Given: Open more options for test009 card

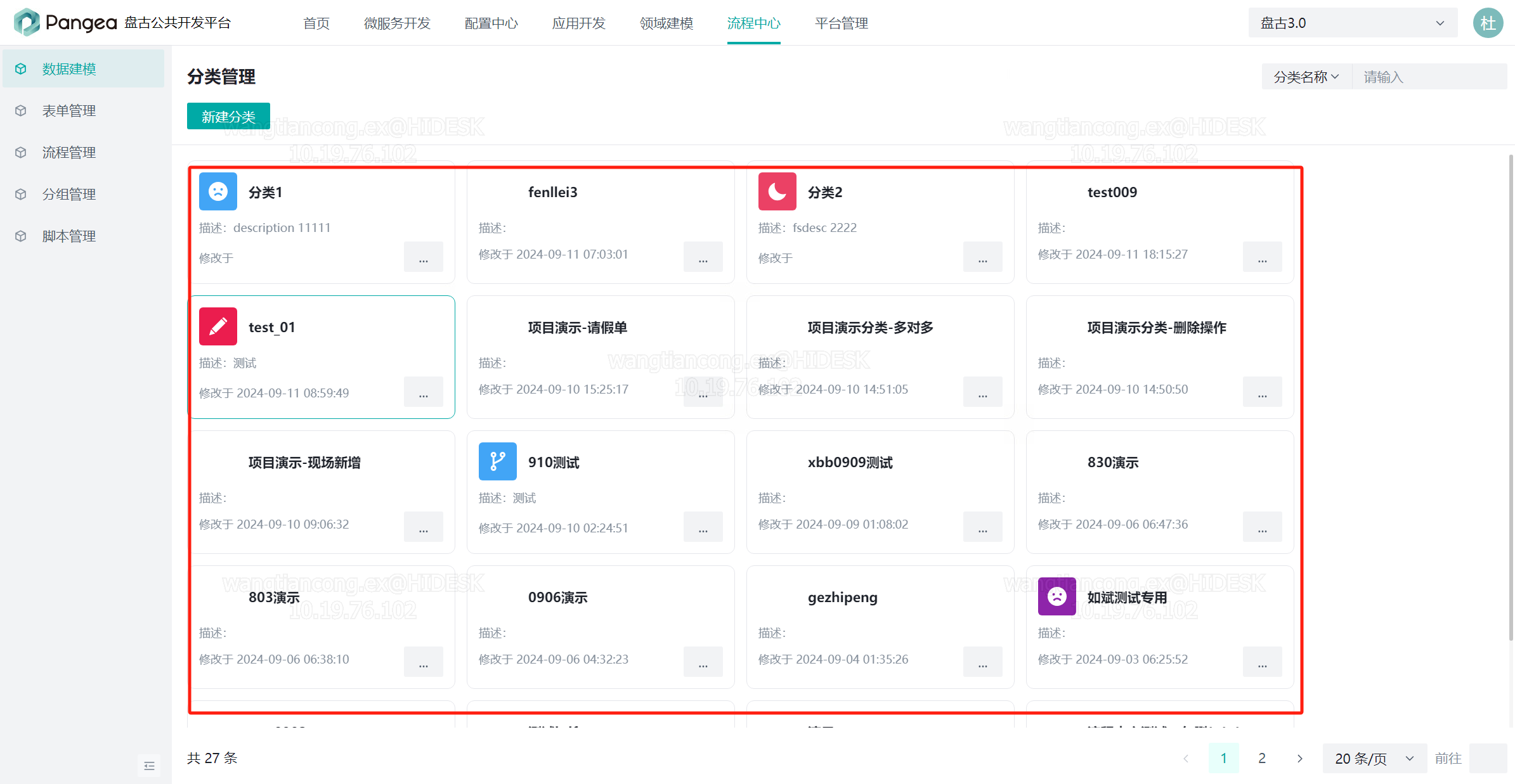Looking at the screenshot, I should pos(1263,257).
